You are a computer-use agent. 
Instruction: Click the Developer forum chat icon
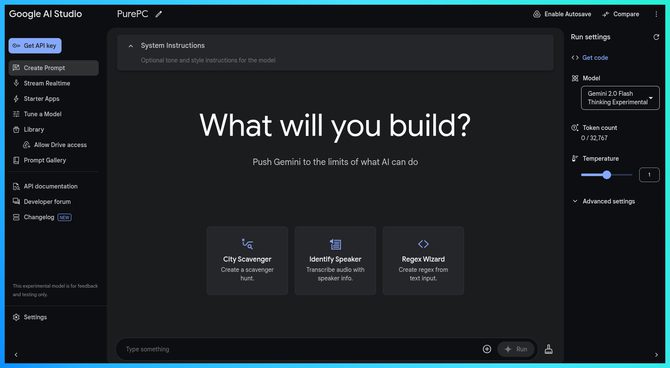pos(16,202)
